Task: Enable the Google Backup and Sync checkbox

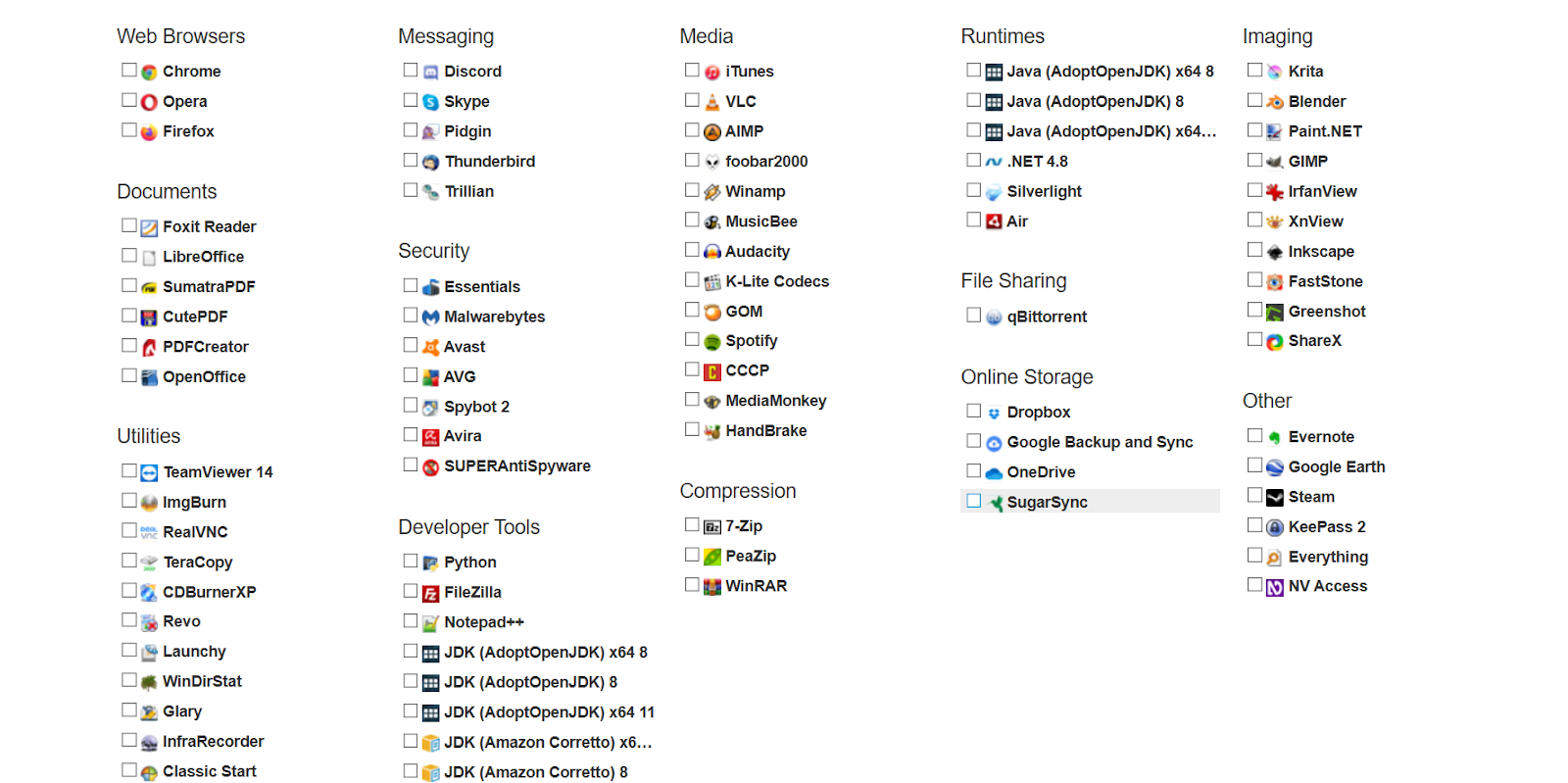Action: [973, 441]
